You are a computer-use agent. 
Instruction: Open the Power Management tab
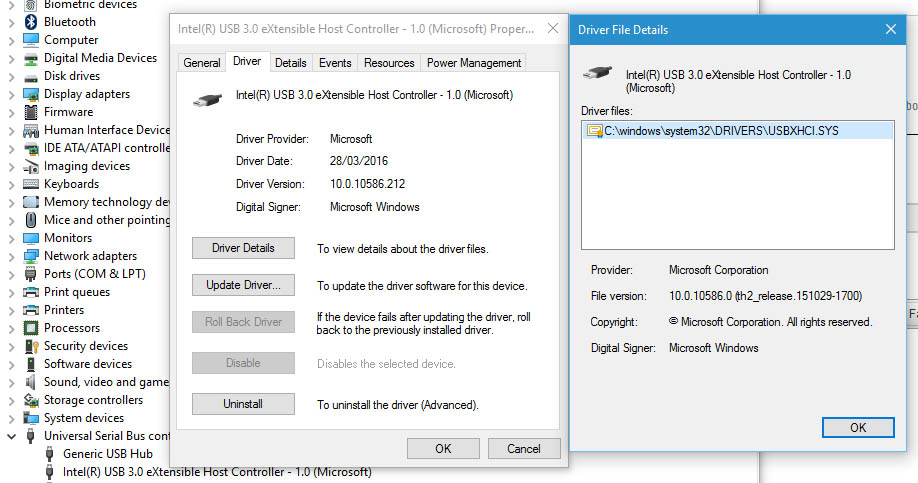coord(474,63)
